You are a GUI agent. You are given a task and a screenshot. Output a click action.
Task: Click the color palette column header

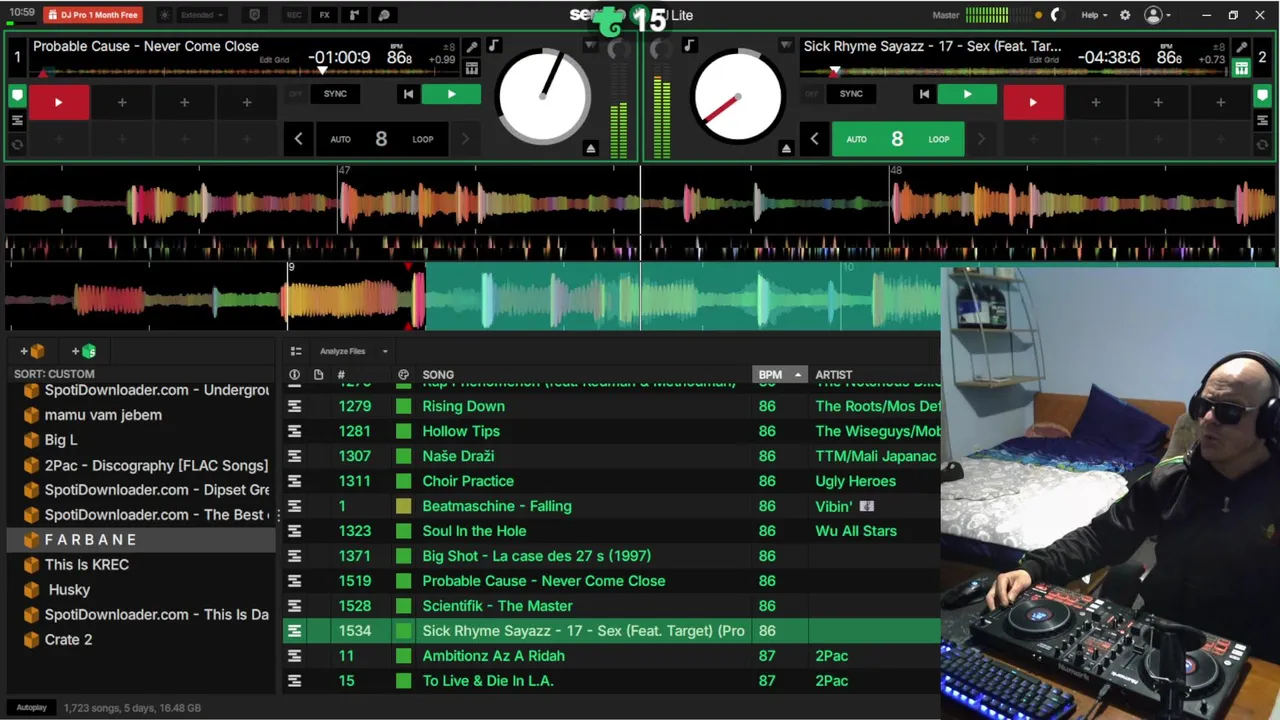(x=403, y=375)
